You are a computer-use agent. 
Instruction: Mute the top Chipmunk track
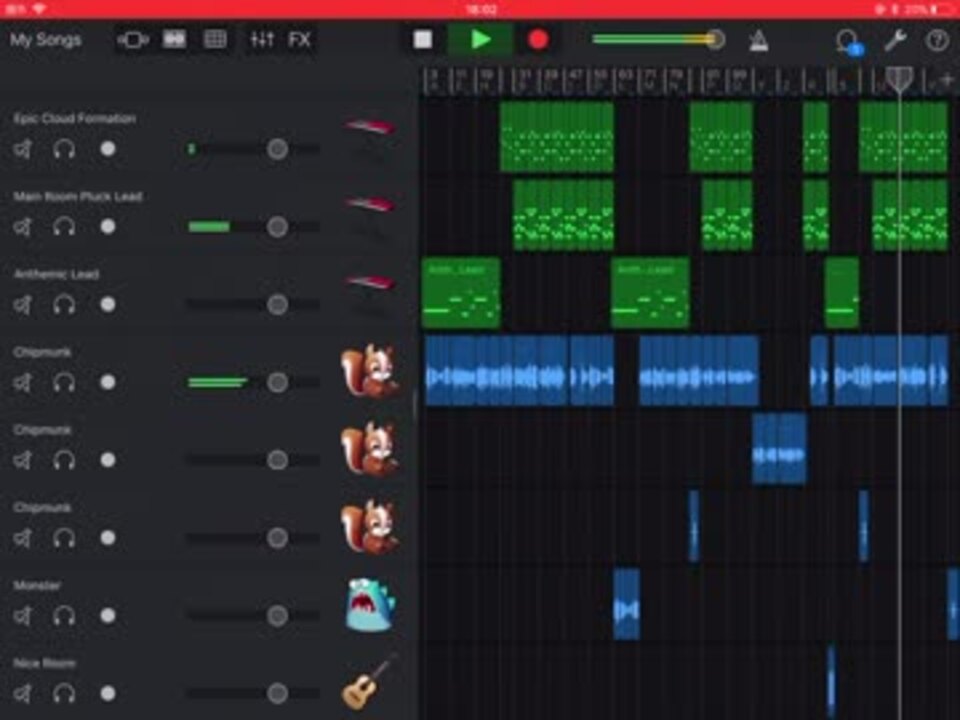point(23,383)
